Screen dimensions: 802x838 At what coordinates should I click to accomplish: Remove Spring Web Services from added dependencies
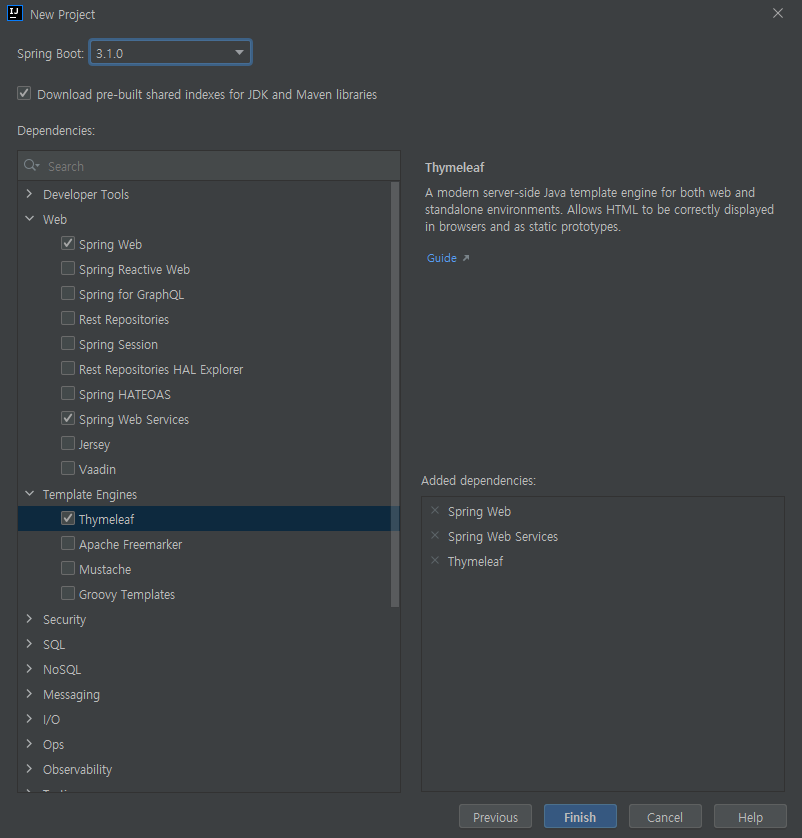(x=435, y=536)
